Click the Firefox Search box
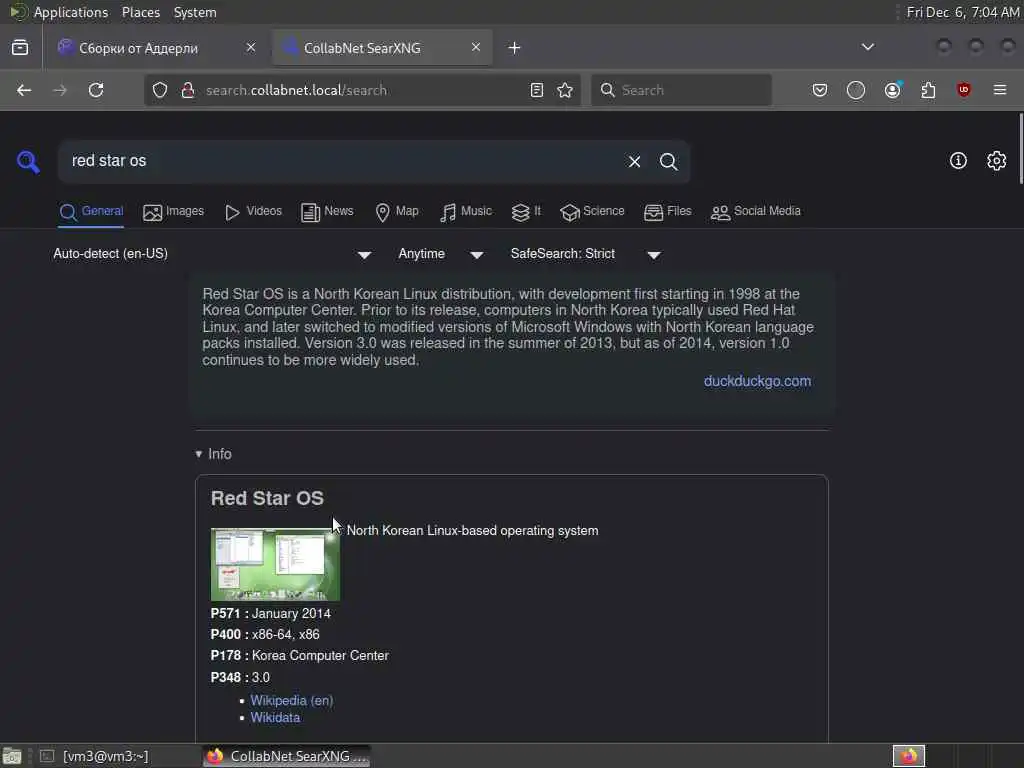The image size is (1024, 768). coord(681,90)
